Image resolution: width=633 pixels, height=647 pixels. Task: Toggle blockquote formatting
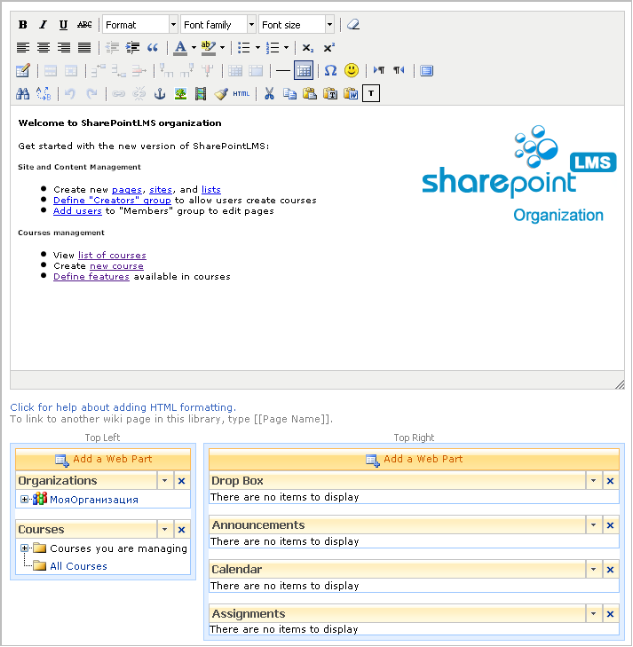[153, 48]
